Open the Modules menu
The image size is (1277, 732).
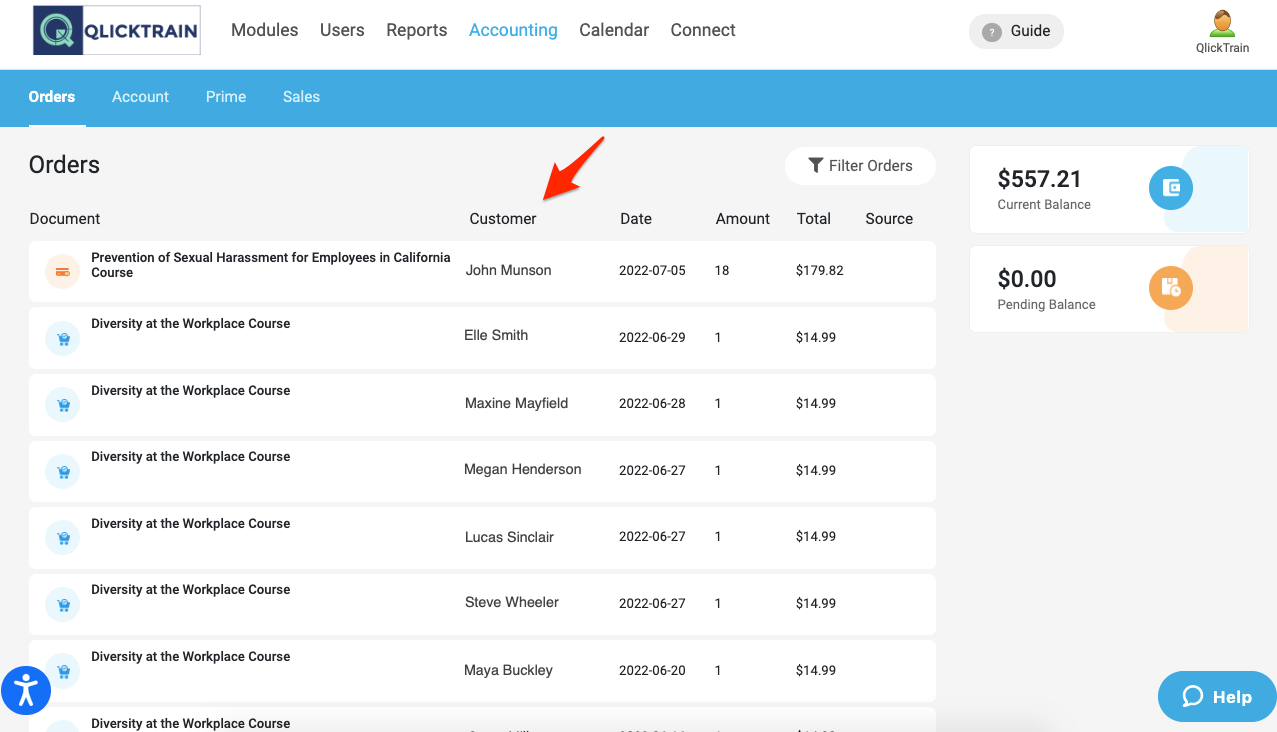point(264,30)
